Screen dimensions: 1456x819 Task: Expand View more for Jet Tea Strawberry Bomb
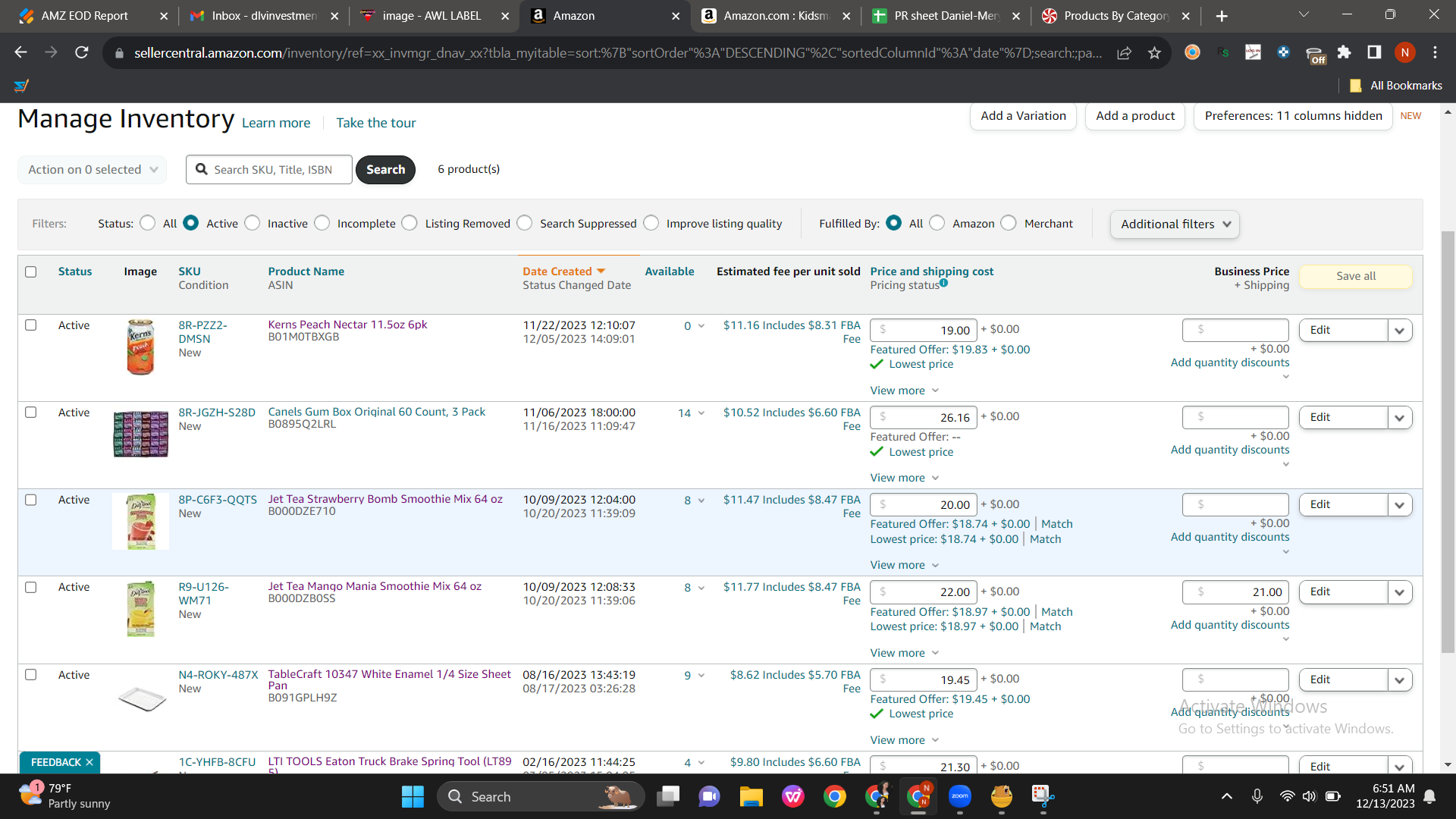pyautogui.click(x=905, y=565)
